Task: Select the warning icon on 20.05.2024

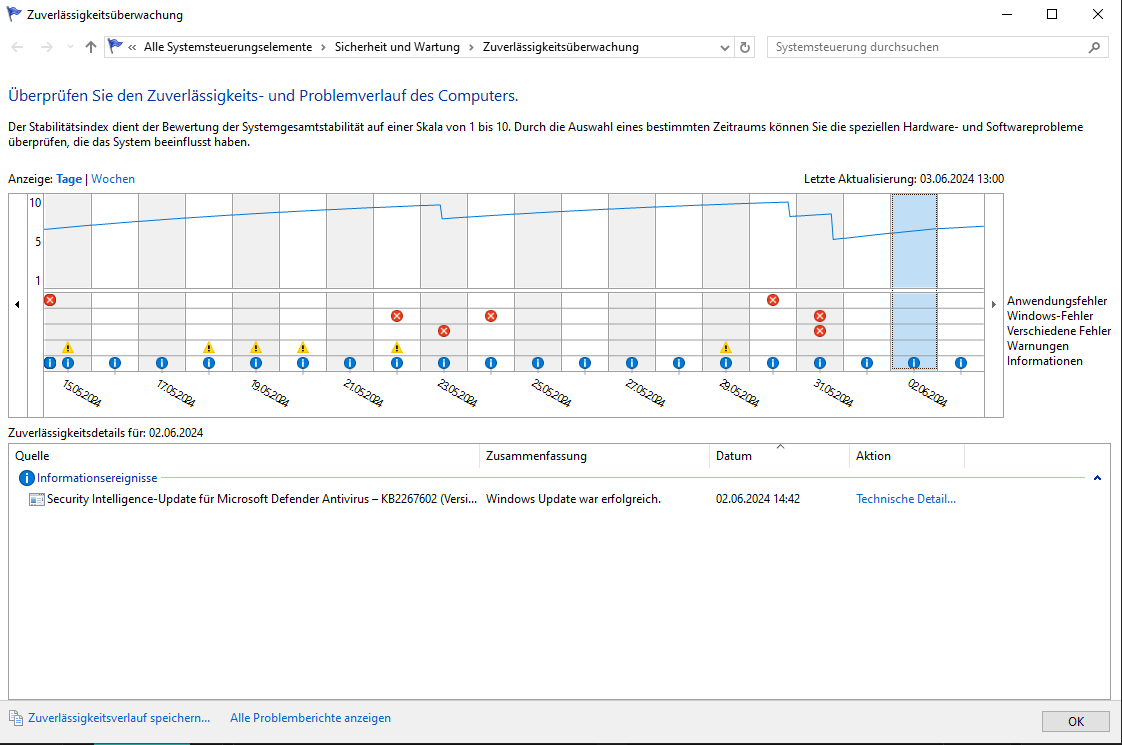Action: point(303,347)
